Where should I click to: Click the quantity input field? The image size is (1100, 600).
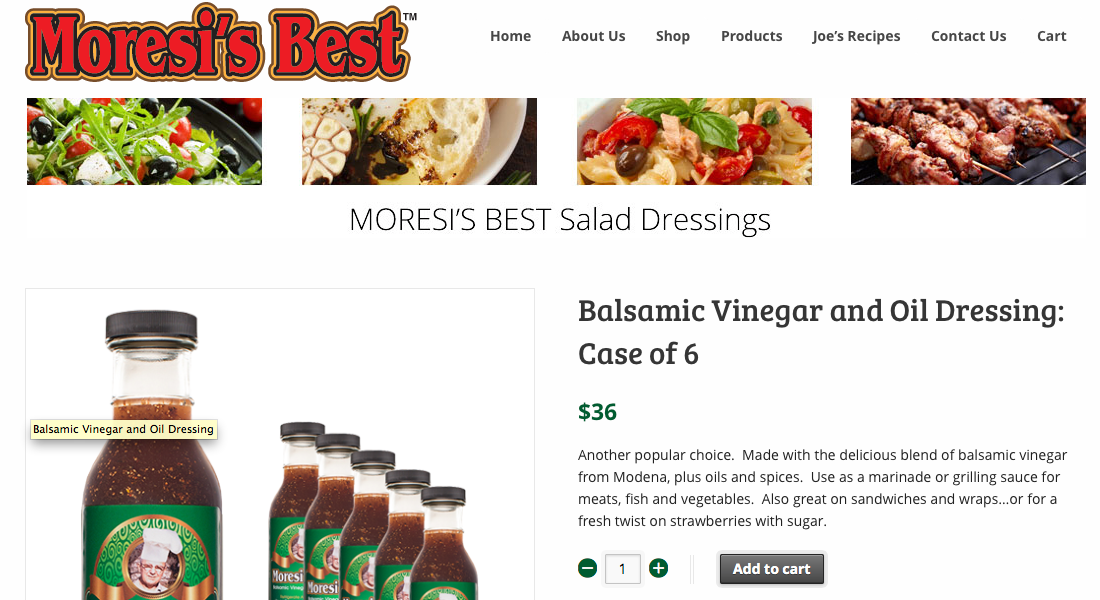[622, 568]
